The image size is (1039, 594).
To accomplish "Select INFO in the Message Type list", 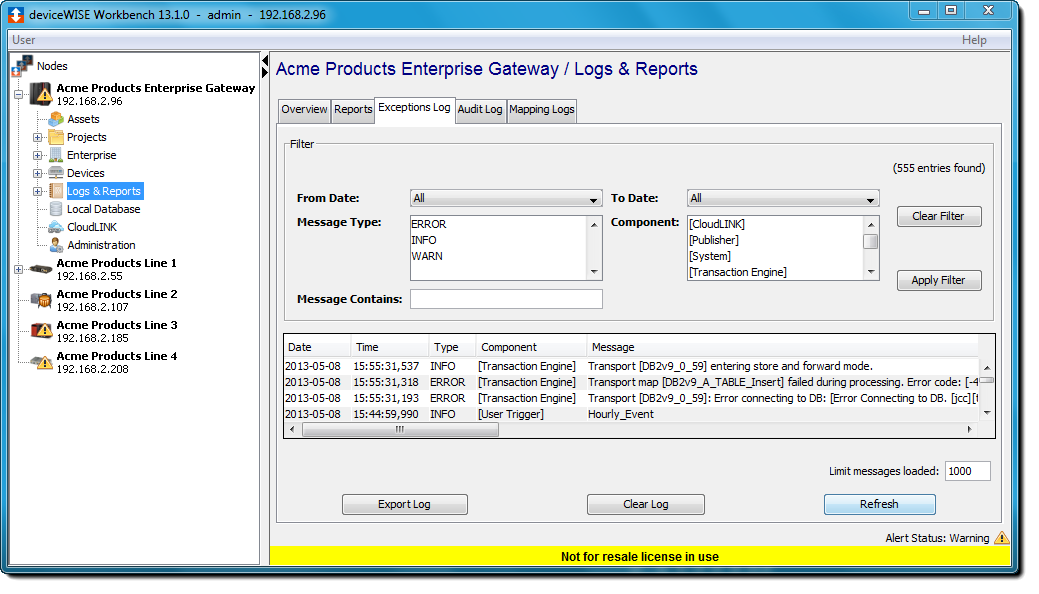I will (498, 240).
